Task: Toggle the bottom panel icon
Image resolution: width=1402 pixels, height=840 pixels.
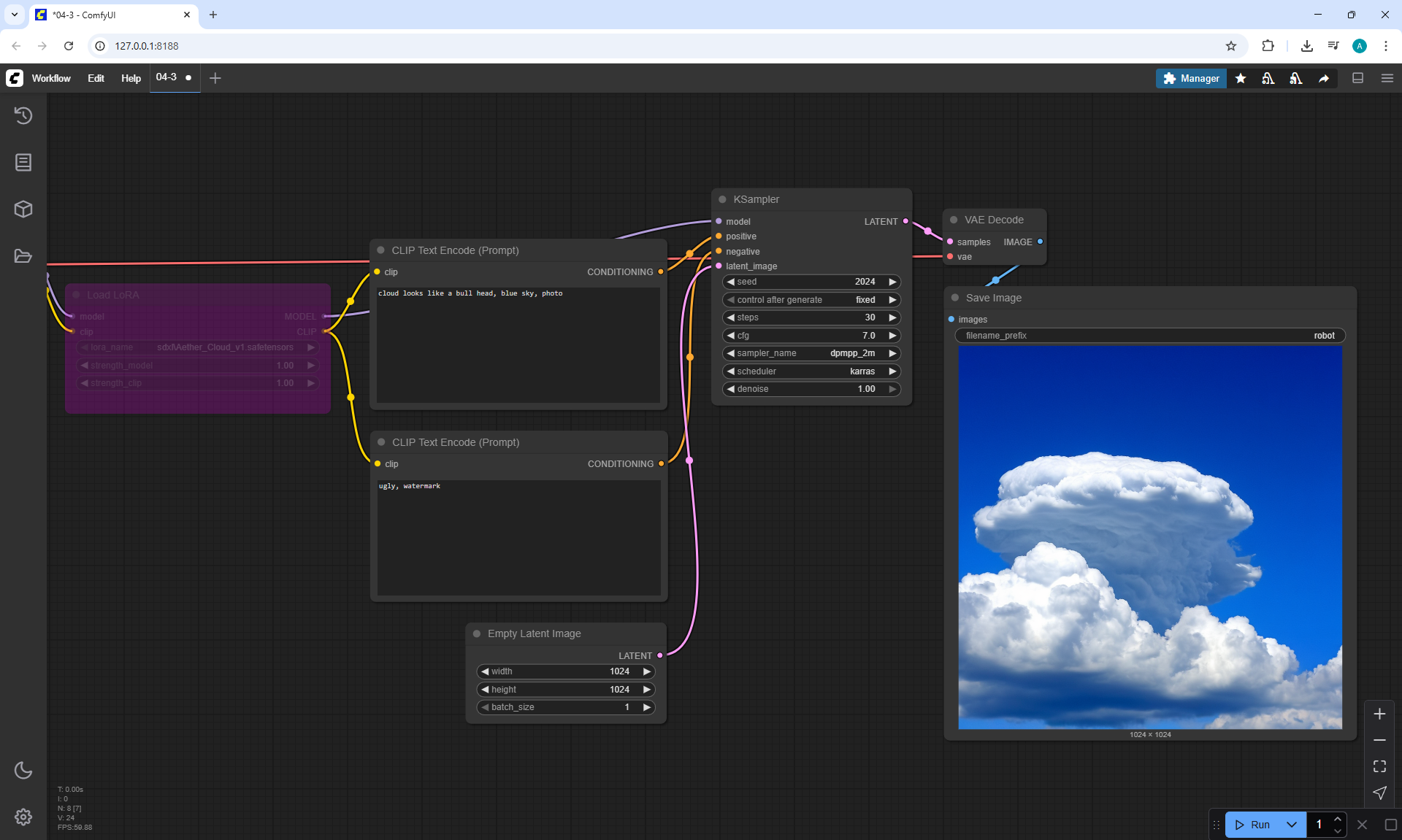Action: (x=1357, y=78)
